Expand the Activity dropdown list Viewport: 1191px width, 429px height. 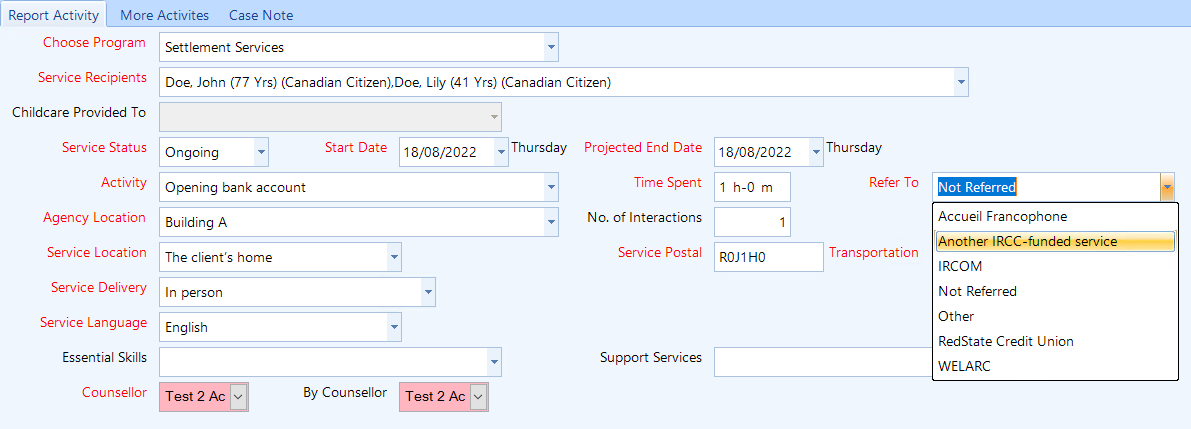click(550, 187)
